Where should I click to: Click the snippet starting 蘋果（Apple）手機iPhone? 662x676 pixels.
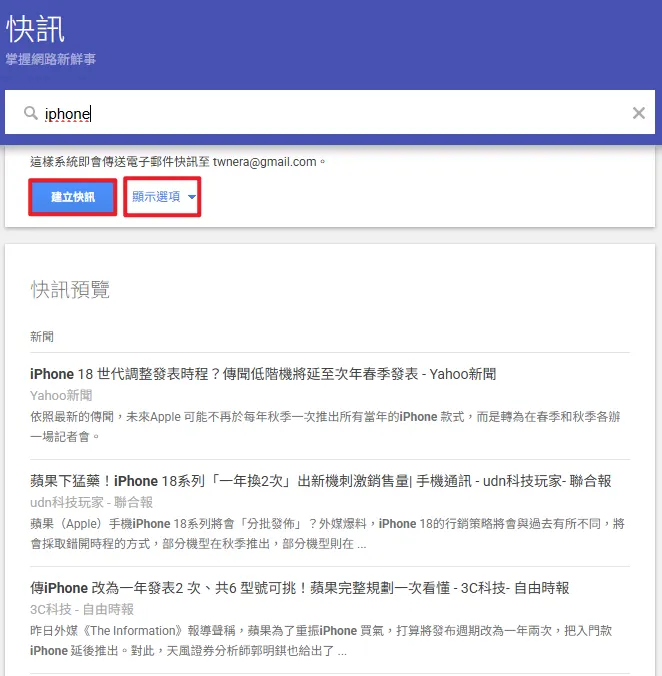(x=328, y=533)
